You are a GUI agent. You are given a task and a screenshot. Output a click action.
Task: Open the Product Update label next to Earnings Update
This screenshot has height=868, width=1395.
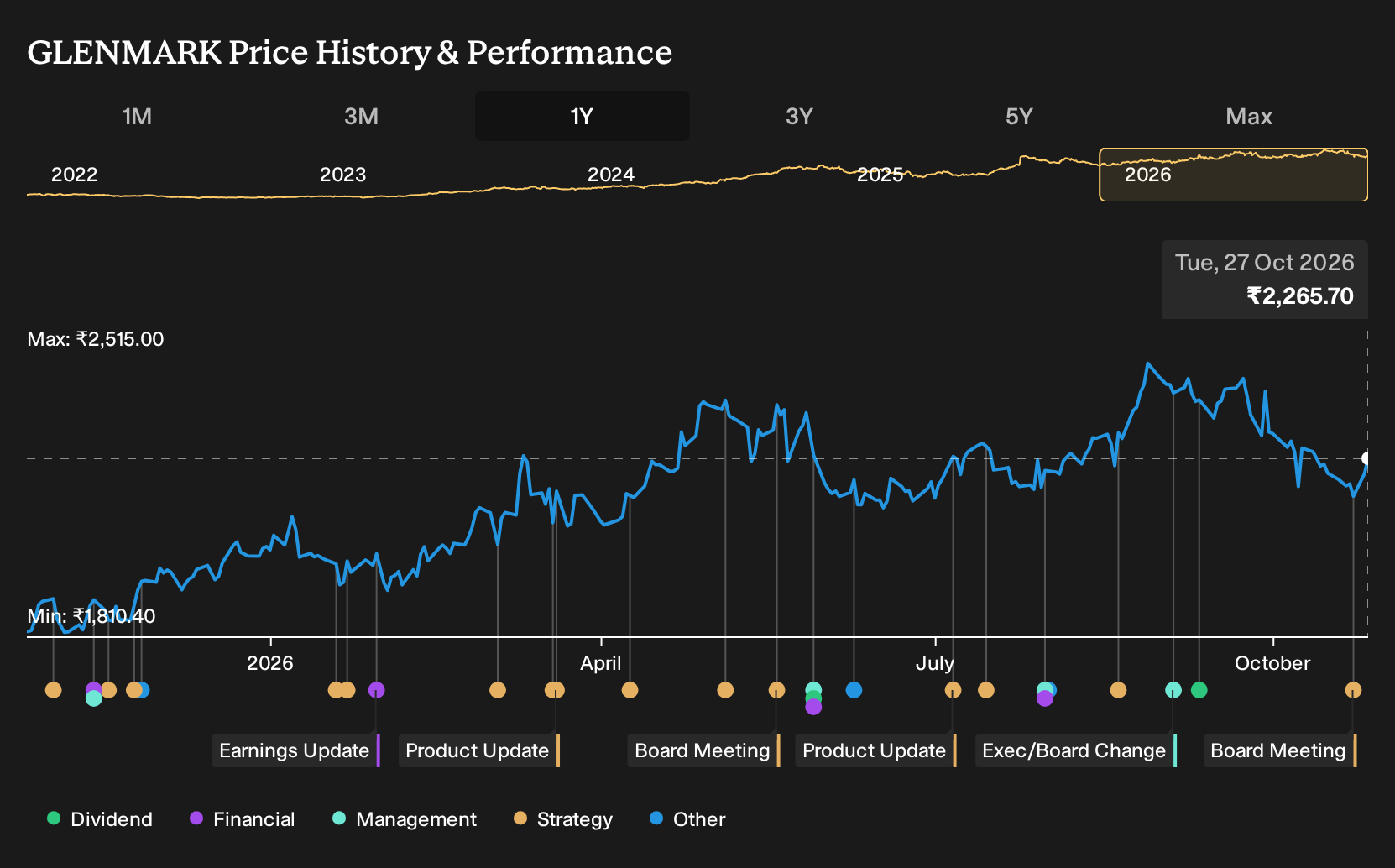479,750
